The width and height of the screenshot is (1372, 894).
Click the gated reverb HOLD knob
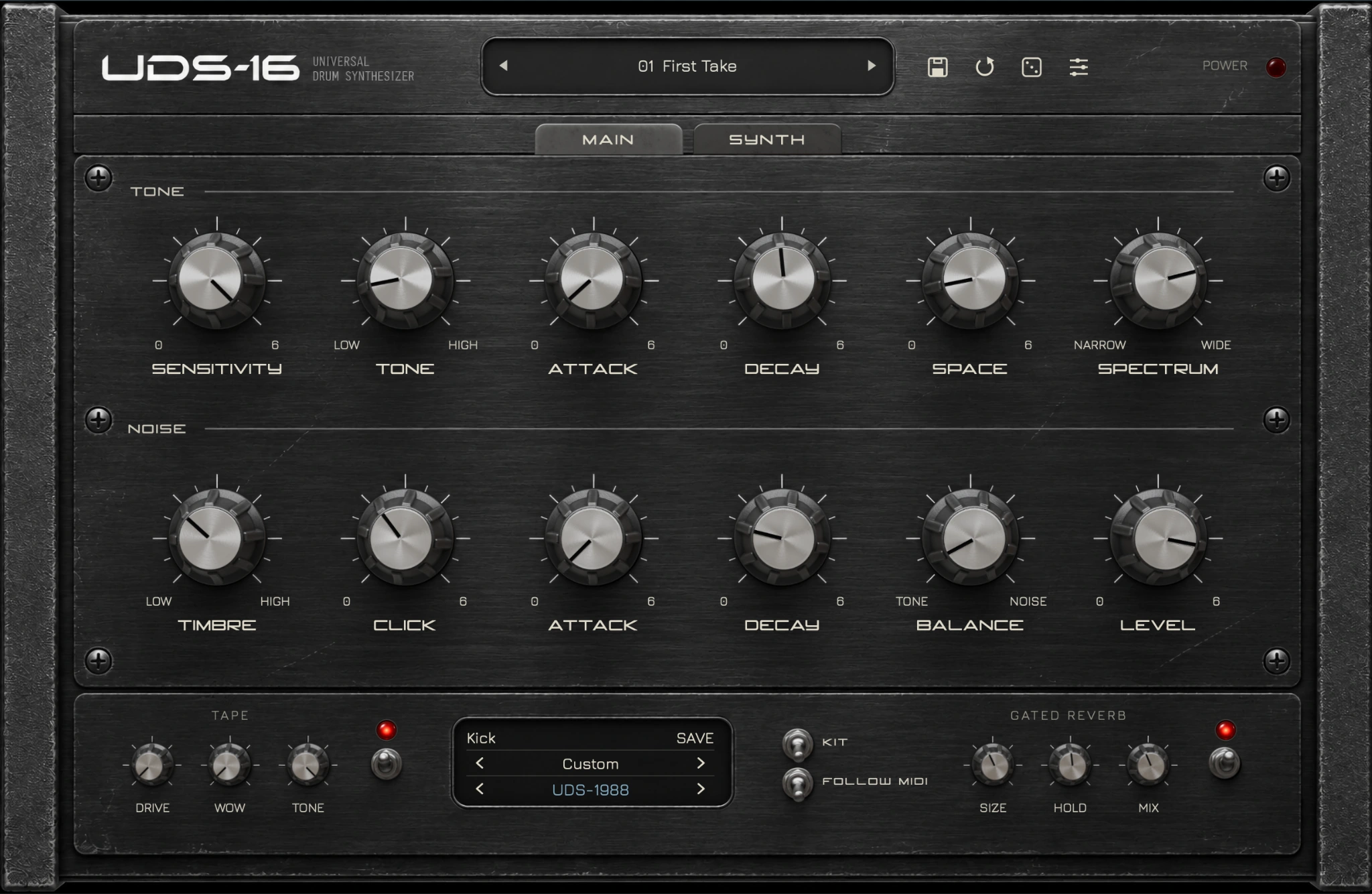click(x=1070, y=765)
